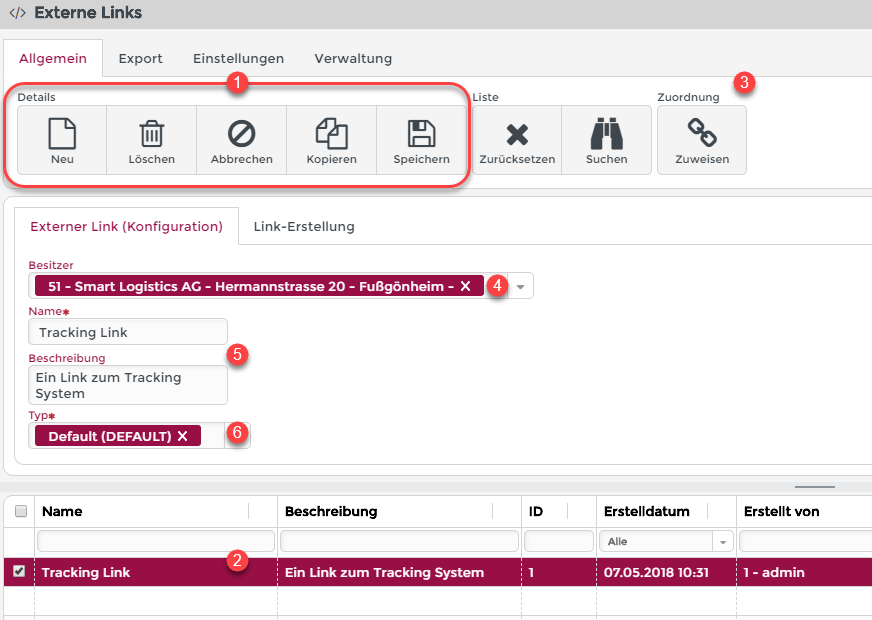
Task: Remove the Smart Logistics AG owner tag
Action: 465,286
